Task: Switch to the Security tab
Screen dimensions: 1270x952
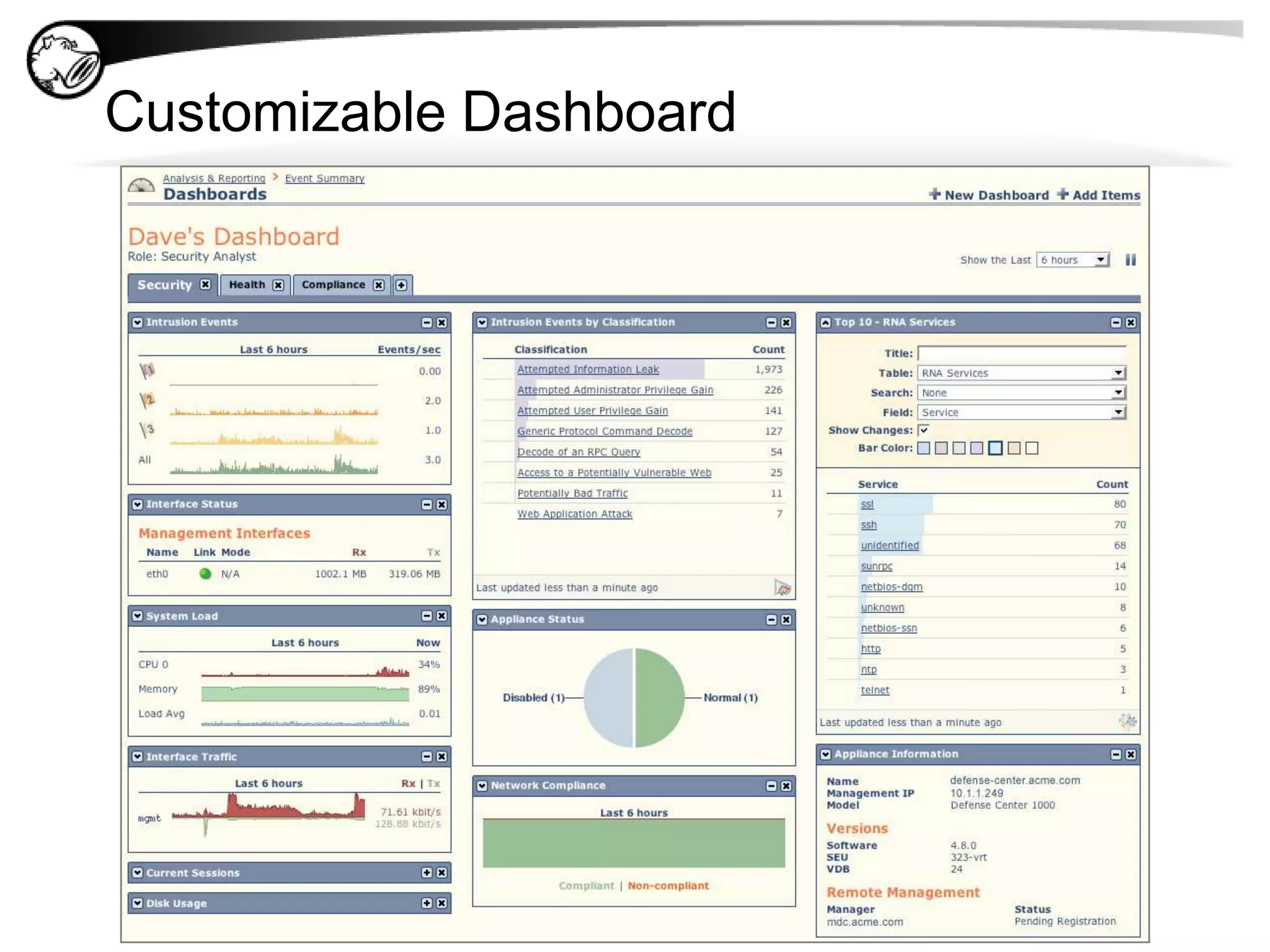Action: click(165, 285)
